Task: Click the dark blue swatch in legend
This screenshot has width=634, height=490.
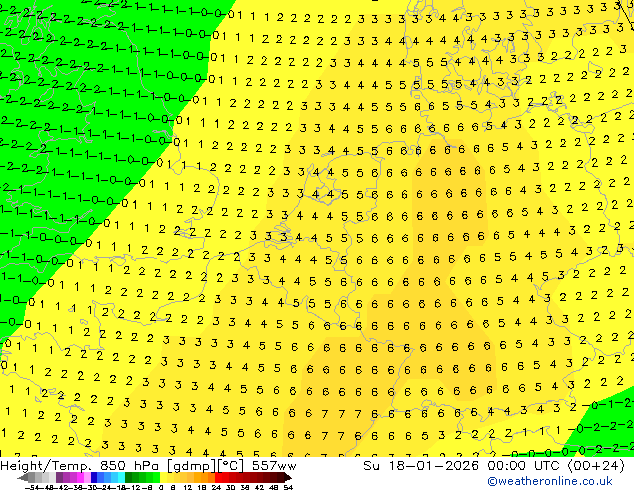Action: [x=94, y=477]
